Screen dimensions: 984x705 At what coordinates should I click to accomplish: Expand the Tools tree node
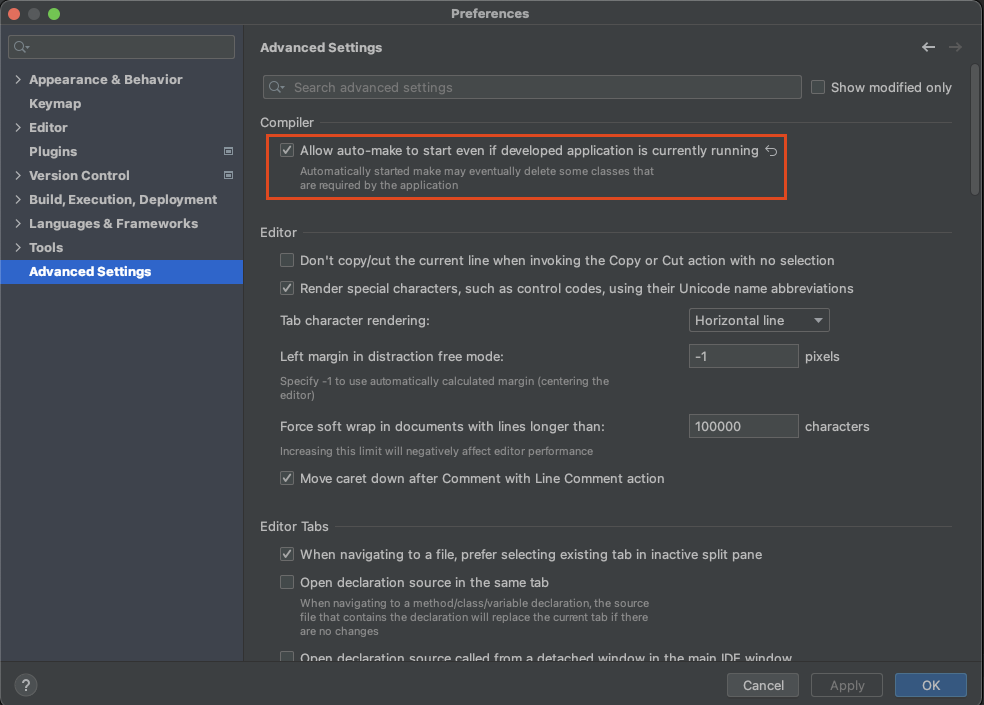click(x=18, y=247)
